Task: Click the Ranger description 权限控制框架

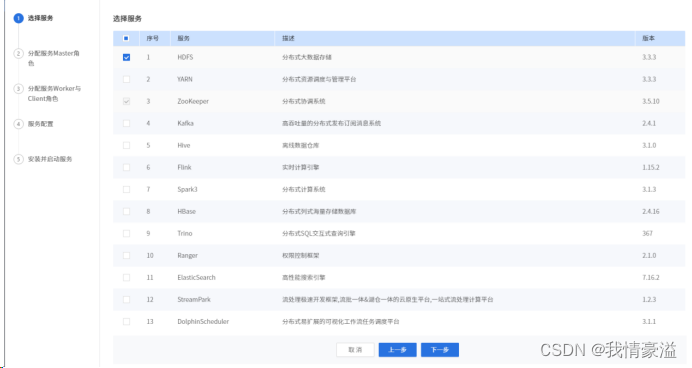Action: 301,255
